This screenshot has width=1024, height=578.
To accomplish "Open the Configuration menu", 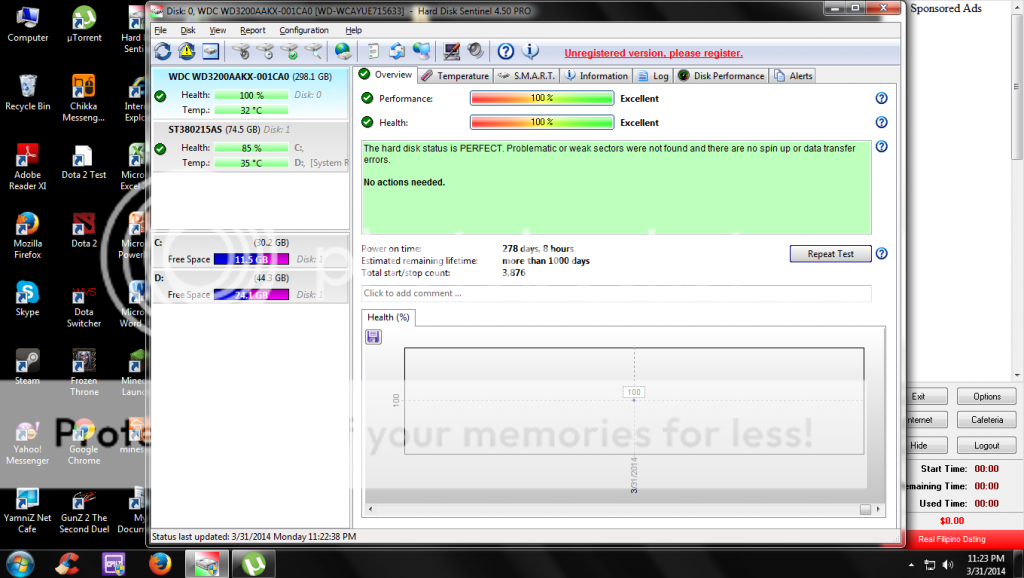I will tap(303, 30).
